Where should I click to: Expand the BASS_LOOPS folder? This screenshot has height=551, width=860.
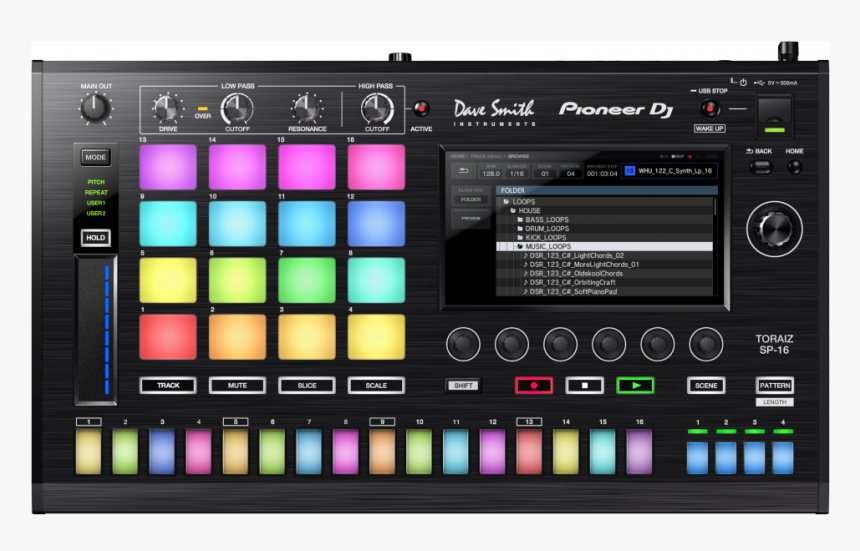[x=604, y=219]
